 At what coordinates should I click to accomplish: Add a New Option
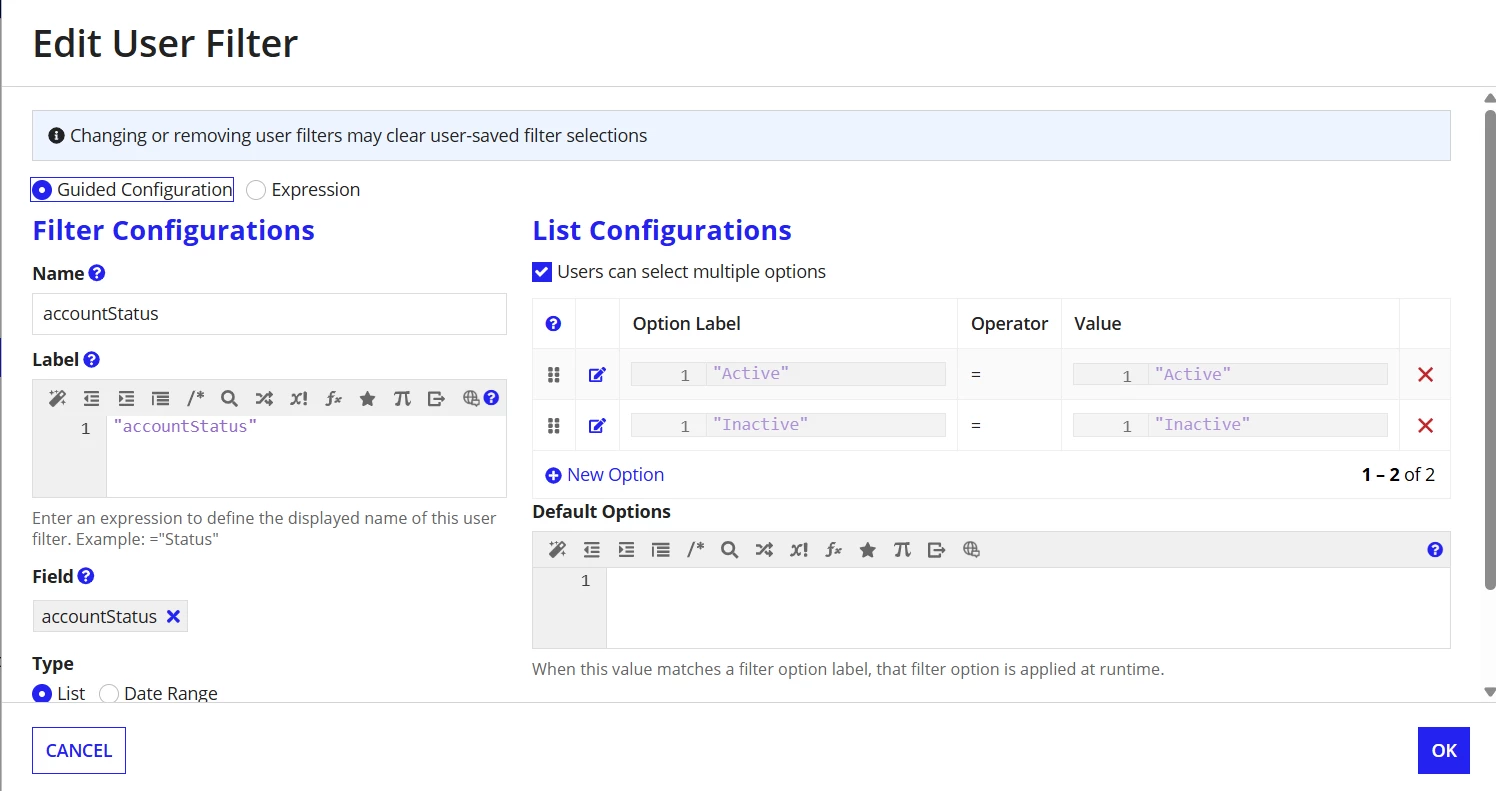pos(604,475)
